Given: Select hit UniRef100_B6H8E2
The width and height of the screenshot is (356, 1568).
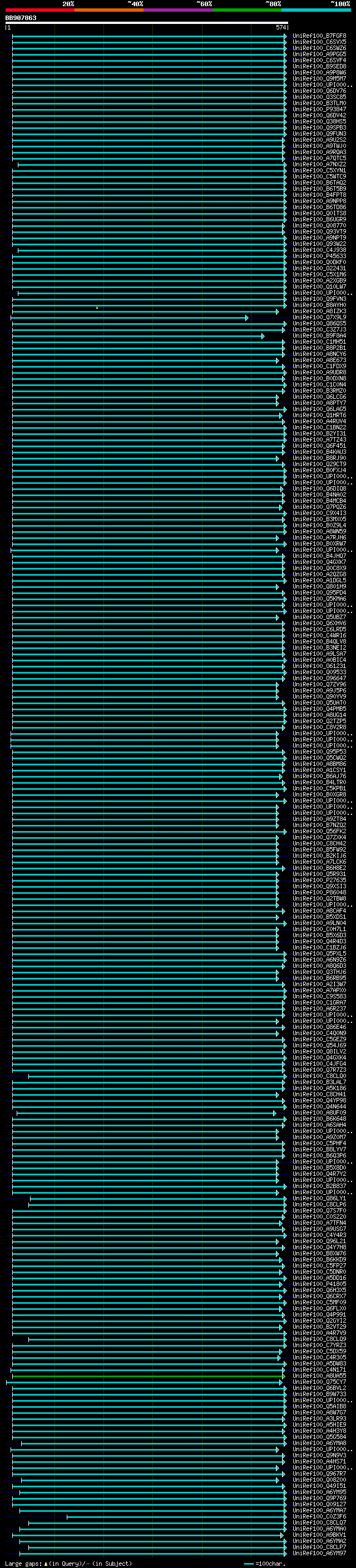Looking at the screenshot, I should pos(319,868).
